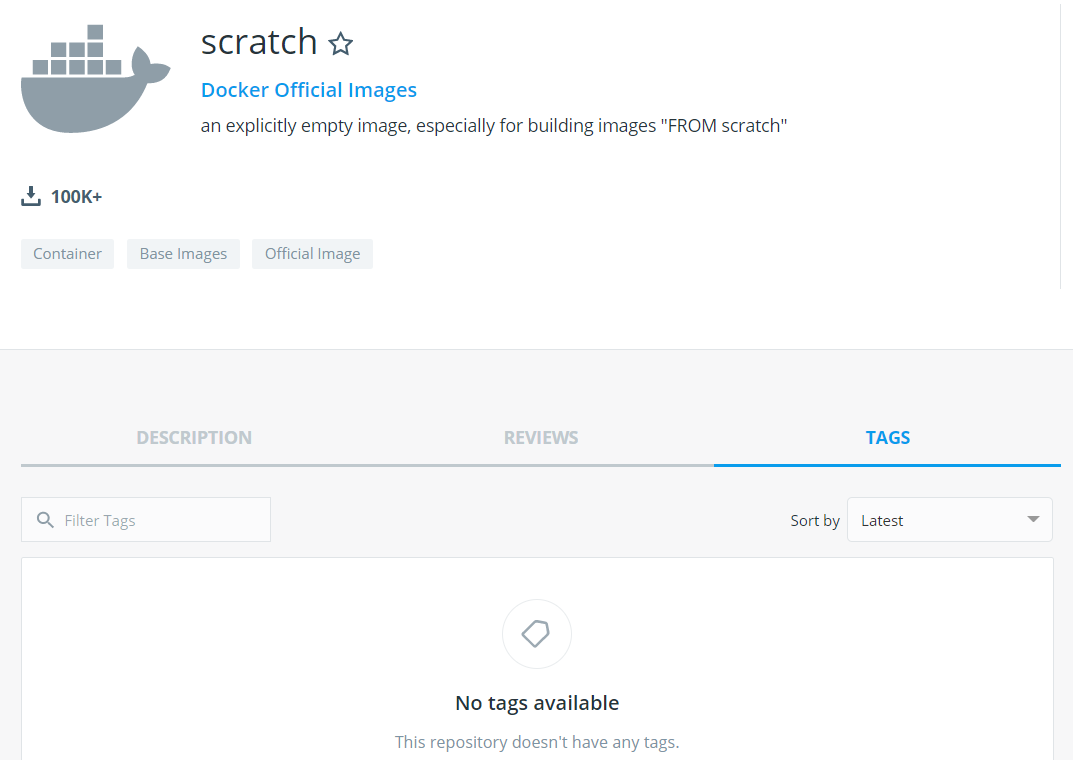Focus the Filter Tags input field
Screen dimensions: 1073x760
tap(146, 520)
